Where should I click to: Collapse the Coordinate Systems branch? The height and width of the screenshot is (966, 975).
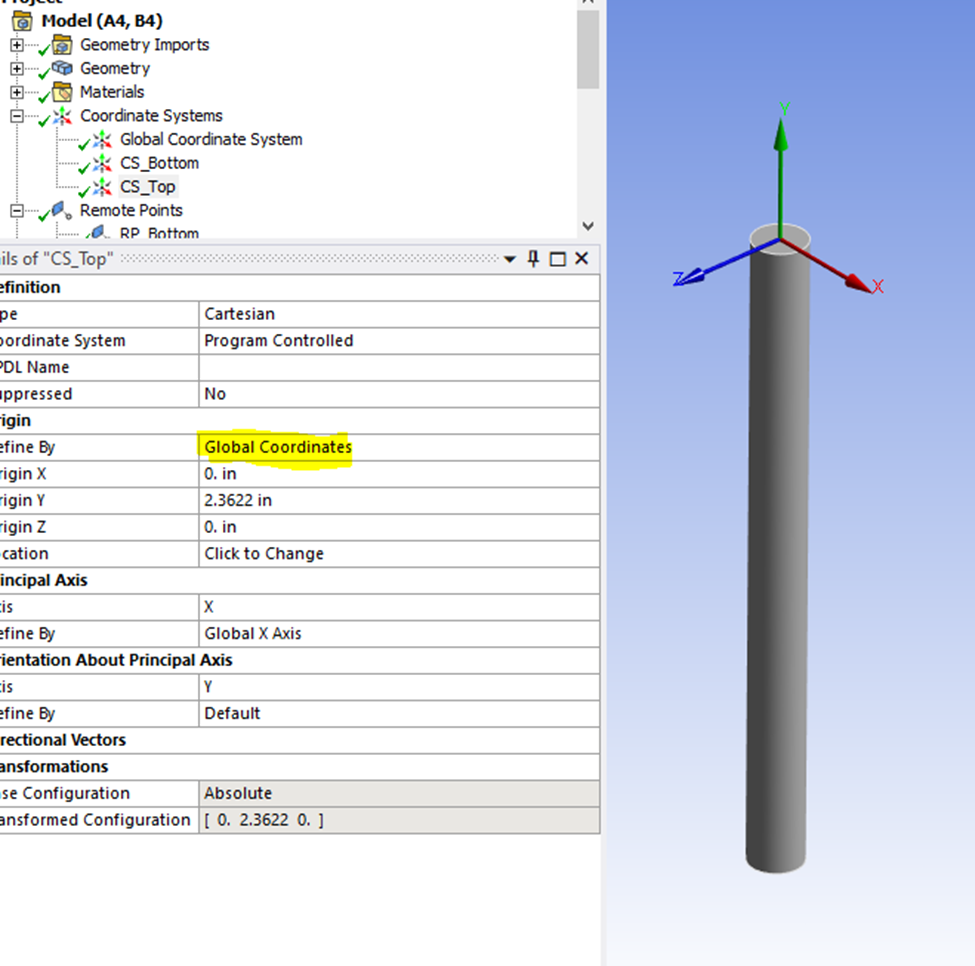[16, 115]
